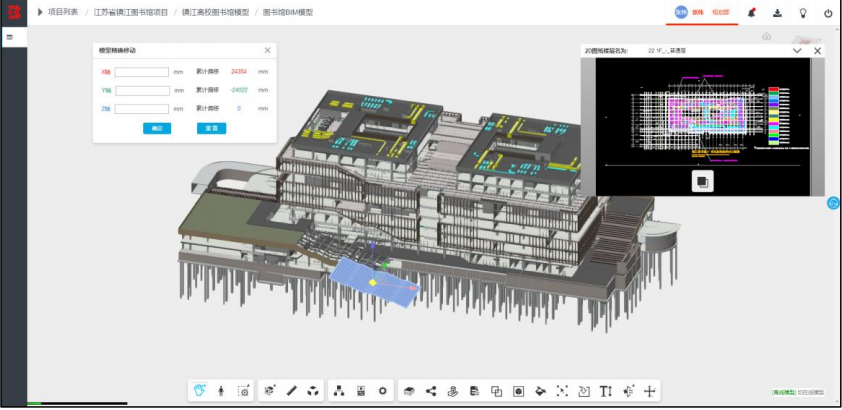This screenshot has height=410, width=842.
Task: Close the 2D drawing layer panel
Action: pos(817,50)
